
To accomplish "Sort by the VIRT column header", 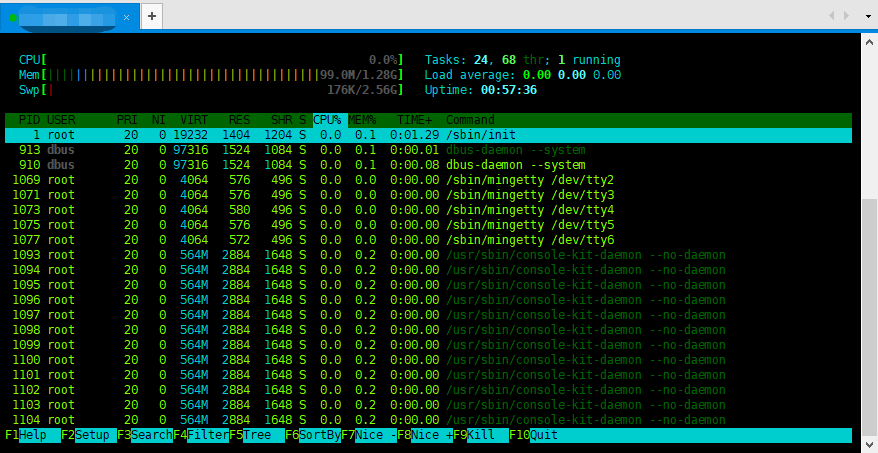I will point(194,120).
